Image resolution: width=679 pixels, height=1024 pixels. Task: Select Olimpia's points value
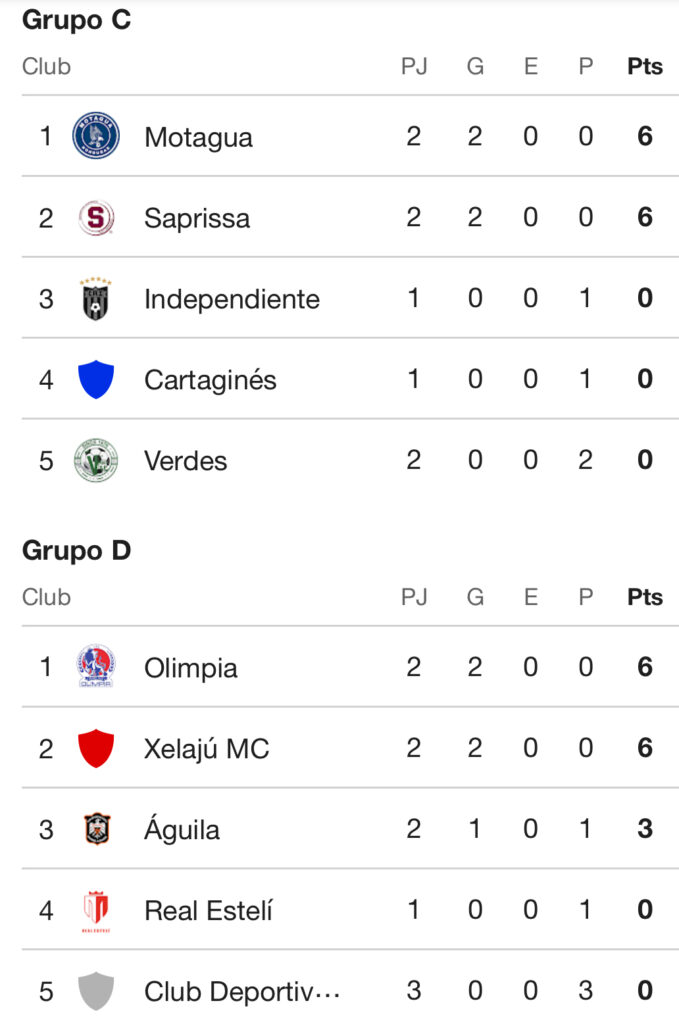pos(645,667)
